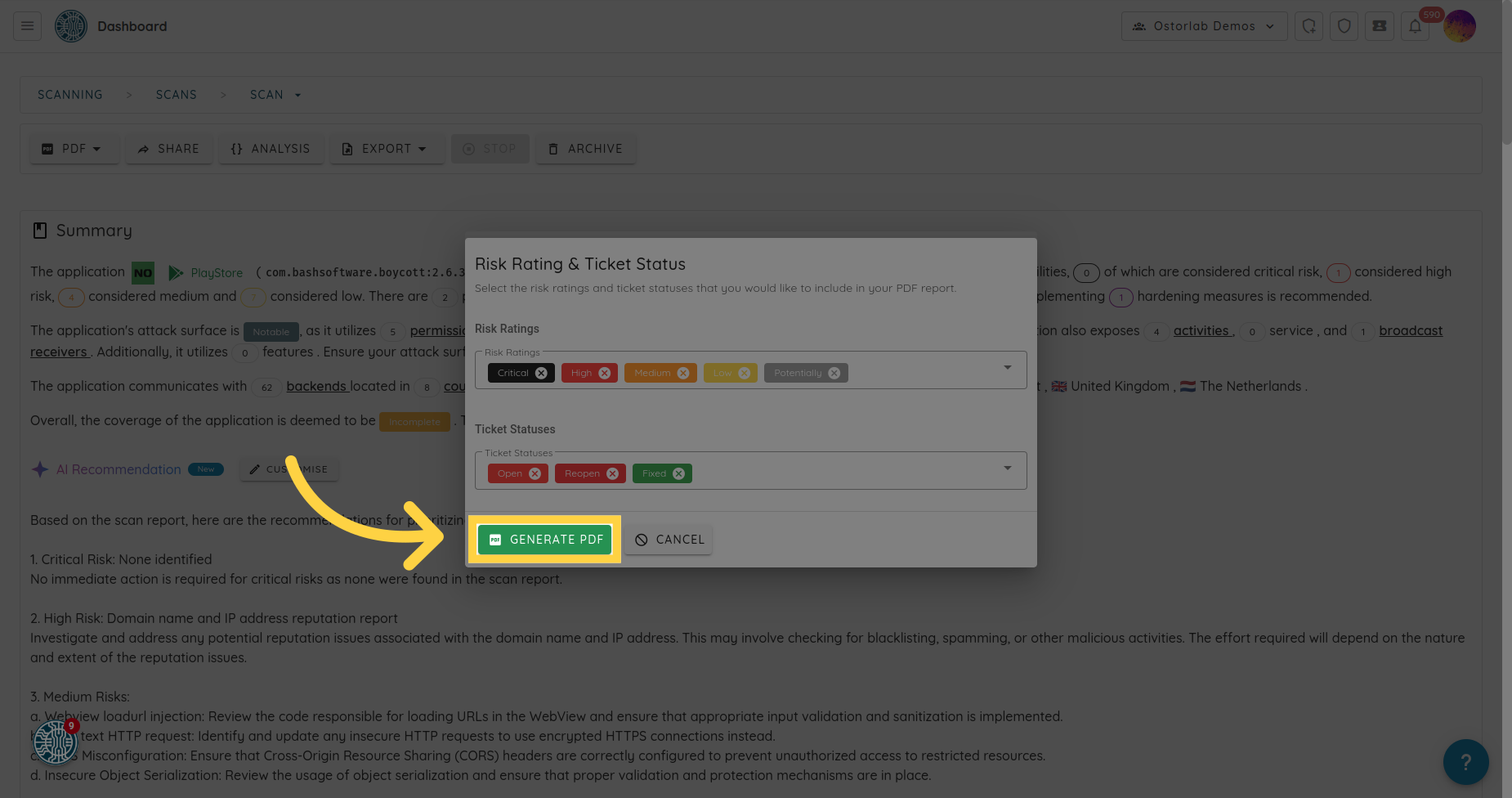
Task: Remove the Fixed ticket status chip
Action: 678,473
